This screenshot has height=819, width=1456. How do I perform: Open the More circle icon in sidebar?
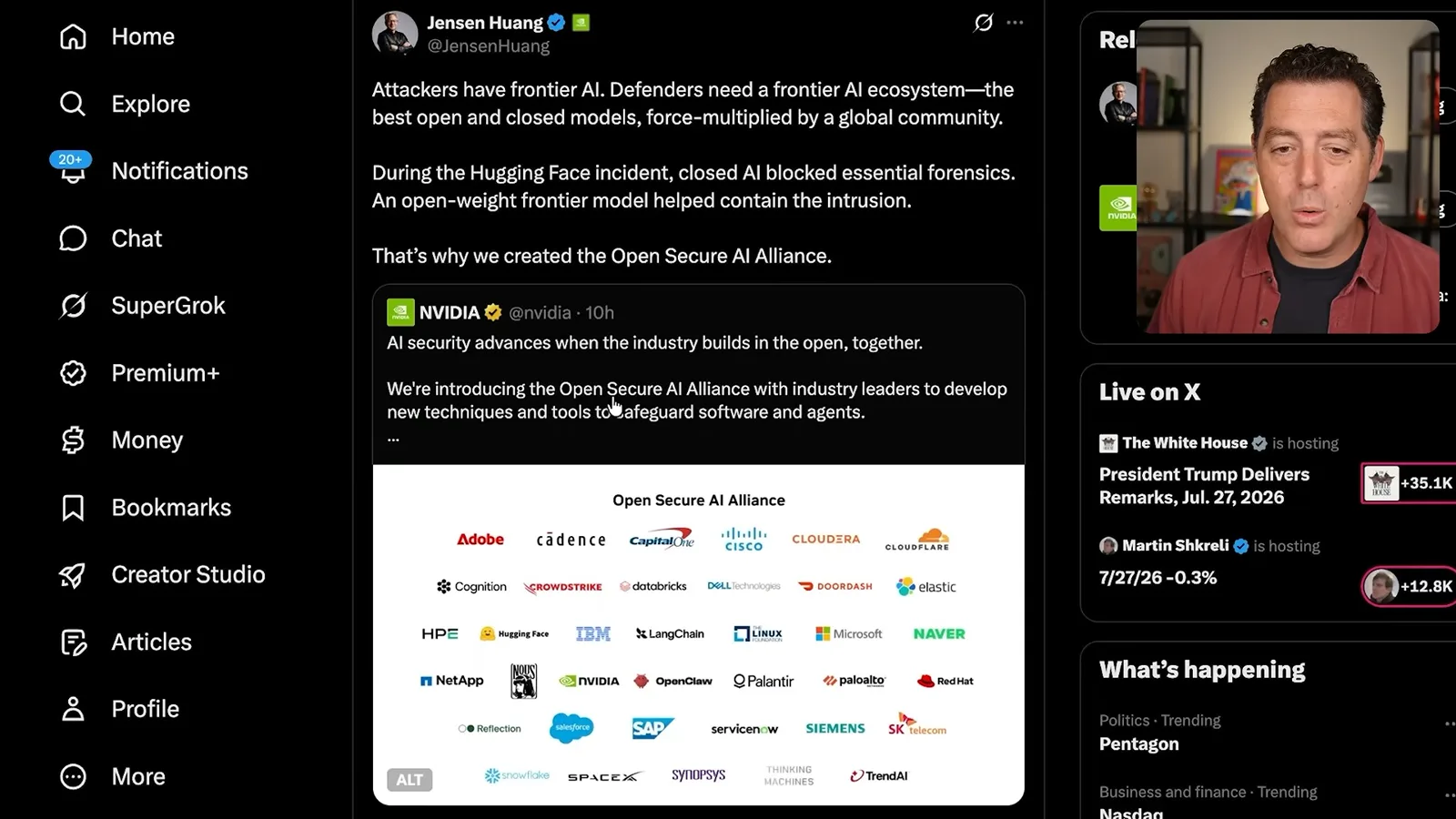tap(73, 776)
